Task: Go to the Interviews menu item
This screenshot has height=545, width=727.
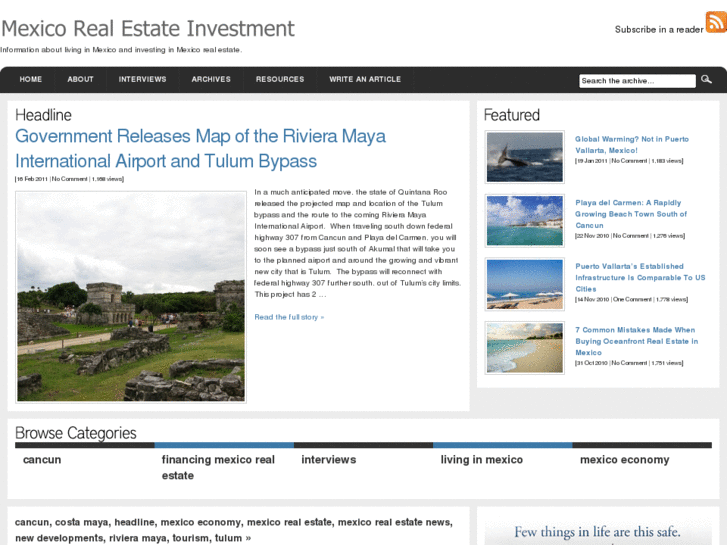Action: point(142,79)
